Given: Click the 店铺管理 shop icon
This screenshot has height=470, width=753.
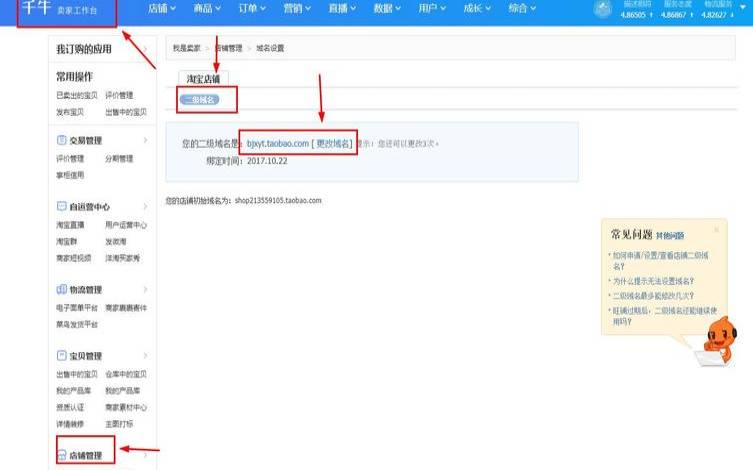Looking at the screenshot, I should point(62,456).
